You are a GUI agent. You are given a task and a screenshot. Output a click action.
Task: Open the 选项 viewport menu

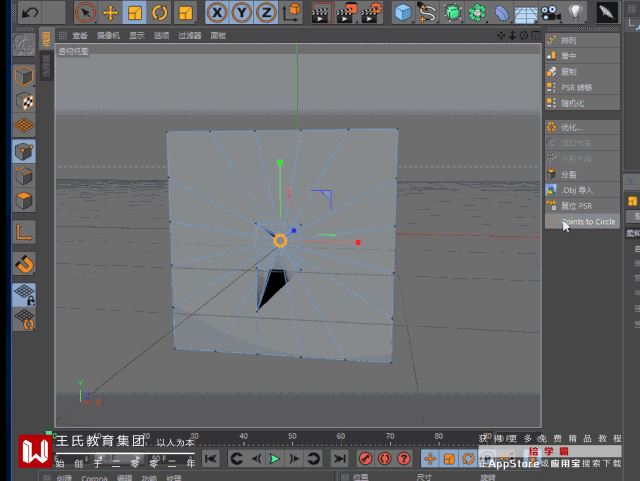[x=161, y=36]
